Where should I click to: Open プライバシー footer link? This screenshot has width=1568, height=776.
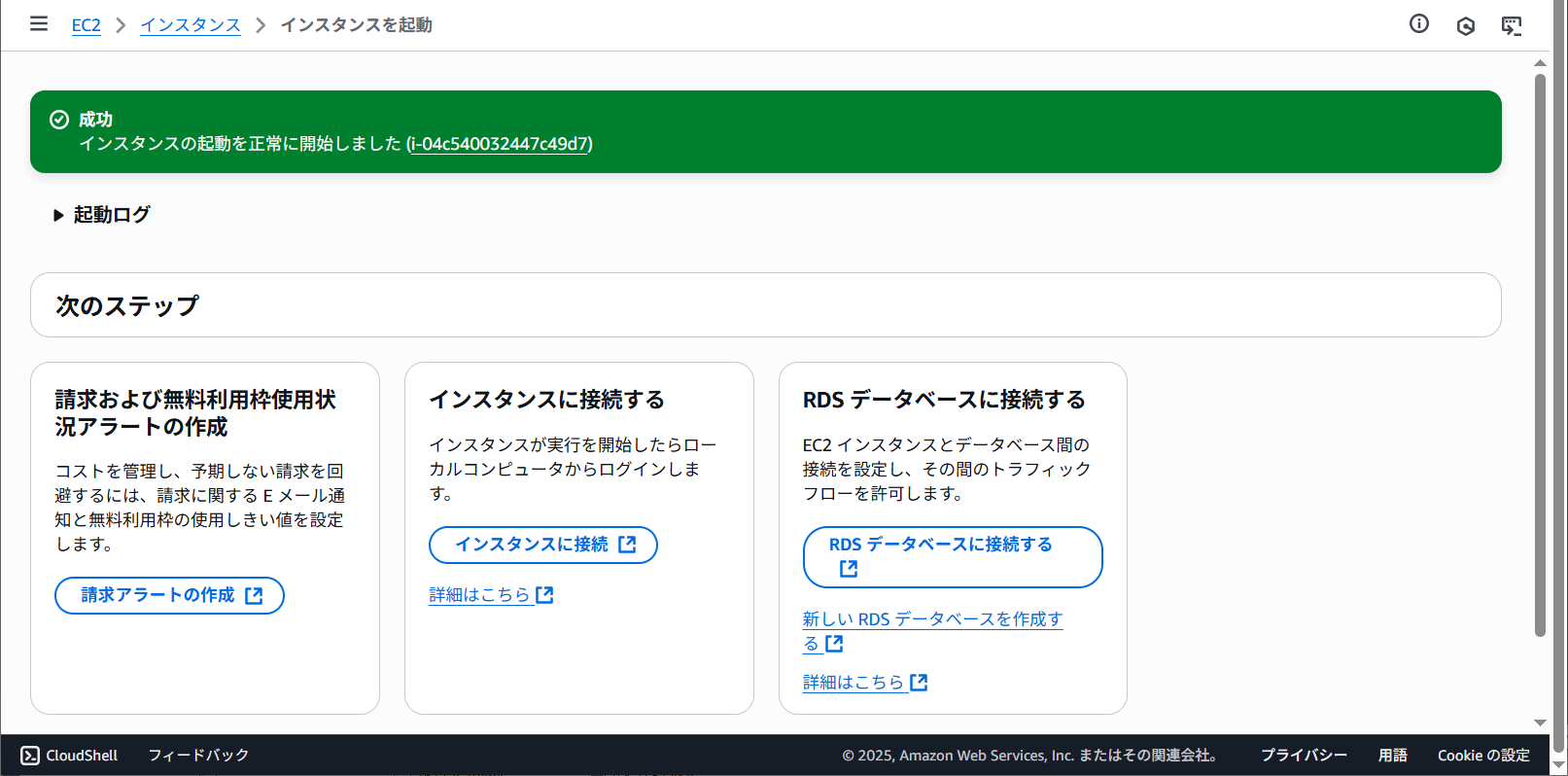click(x=1304, y=756)
